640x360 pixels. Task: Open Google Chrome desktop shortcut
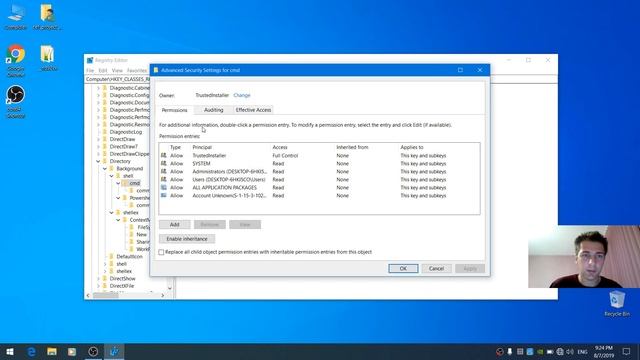(16, 54)
